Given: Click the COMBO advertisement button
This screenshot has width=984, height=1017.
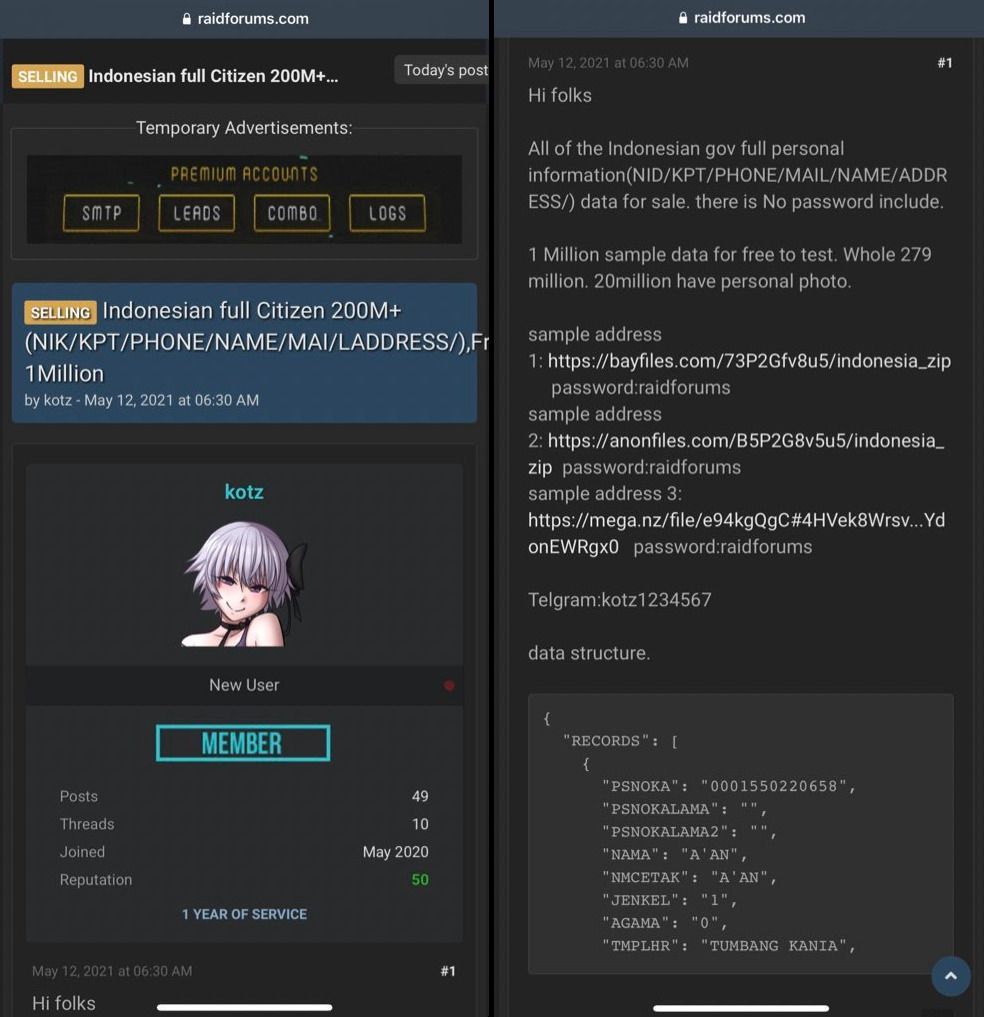Looking at the screenshot, I should coord(292,213).
